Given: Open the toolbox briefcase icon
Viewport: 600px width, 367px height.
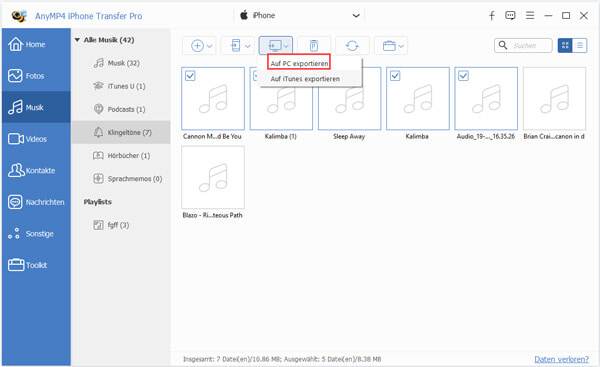Looking at the screenshot, I should tap(389, 46).
